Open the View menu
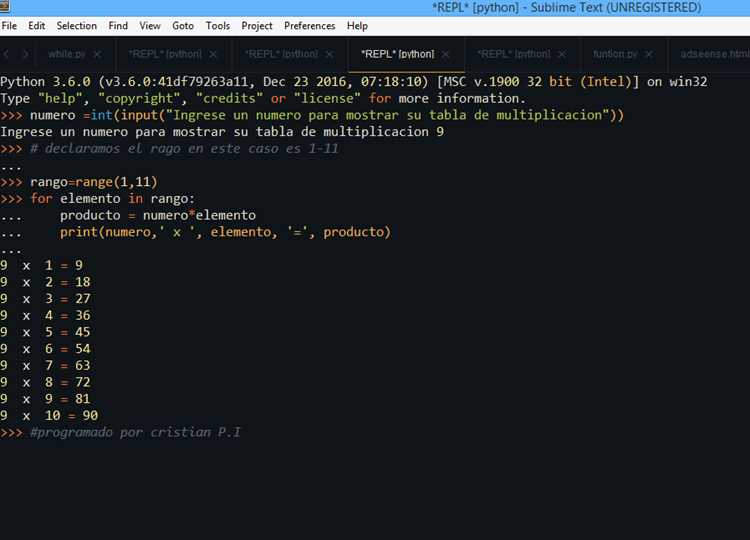The height and width of the screenshot is (540, 750). coord(150,26)
